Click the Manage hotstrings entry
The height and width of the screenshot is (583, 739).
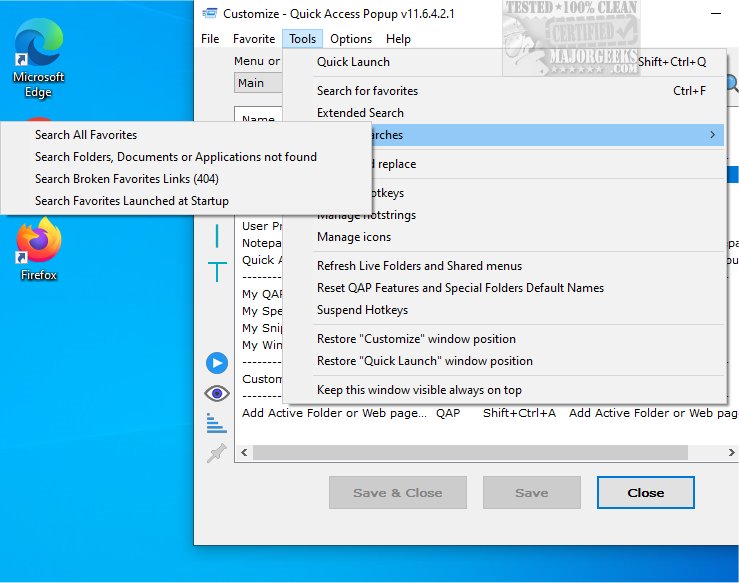tap(504, 215)
